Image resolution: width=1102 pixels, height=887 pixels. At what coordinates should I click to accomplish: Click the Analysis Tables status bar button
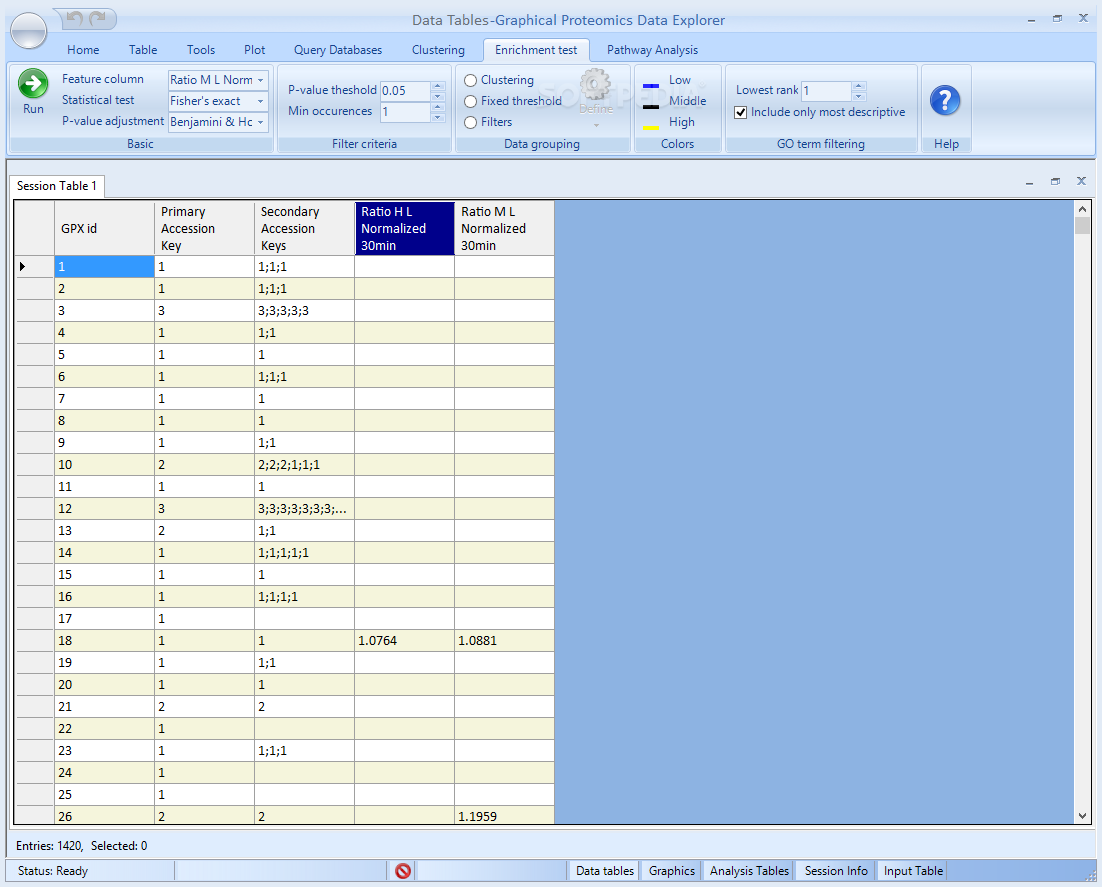tap(749, 871)
